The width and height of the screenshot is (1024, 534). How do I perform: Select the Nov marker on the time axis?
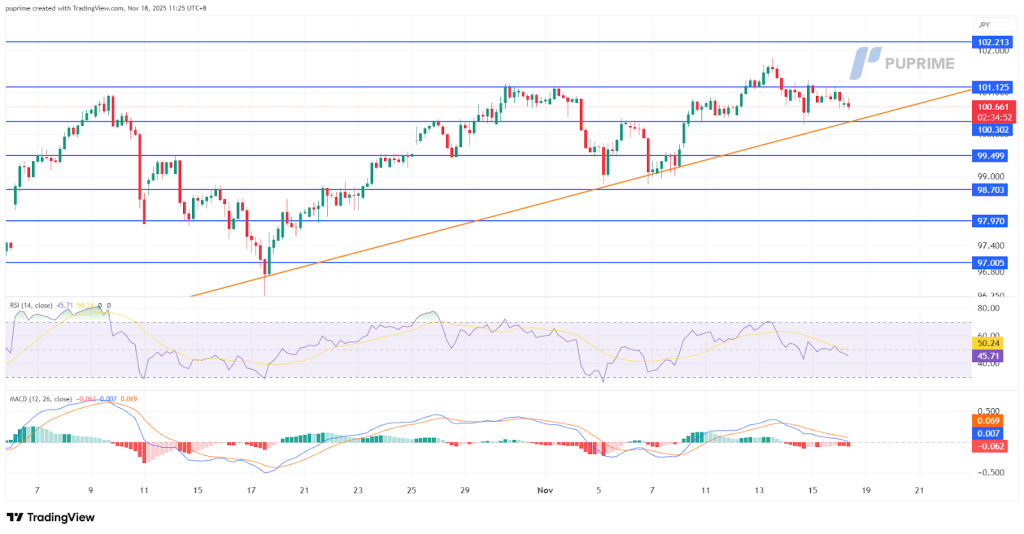coord(545,491)
